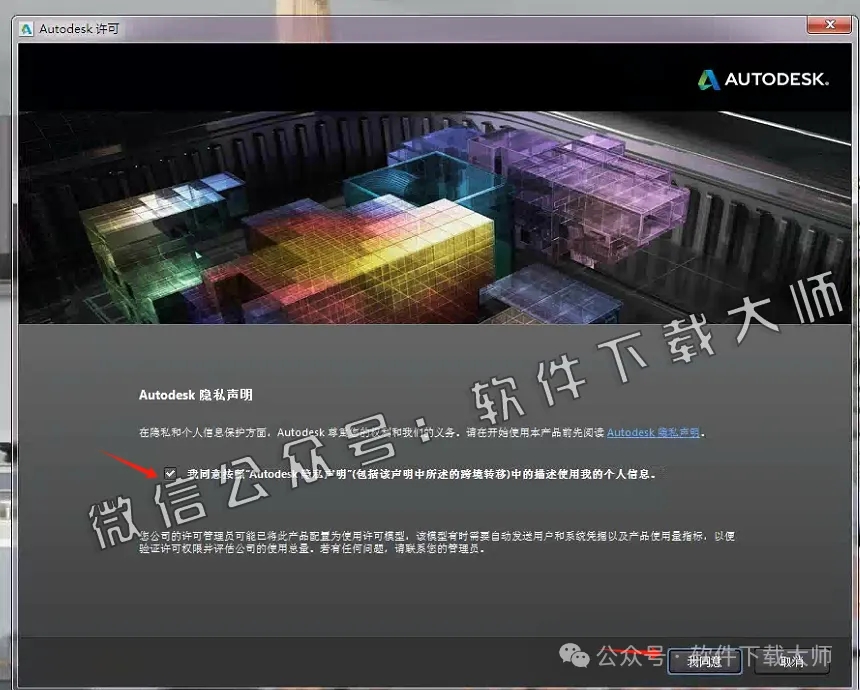The width and height of the screenshot is (860, 690).
Task: Click the Autodesk 隐私声明 heading
Action: (195, 395)
